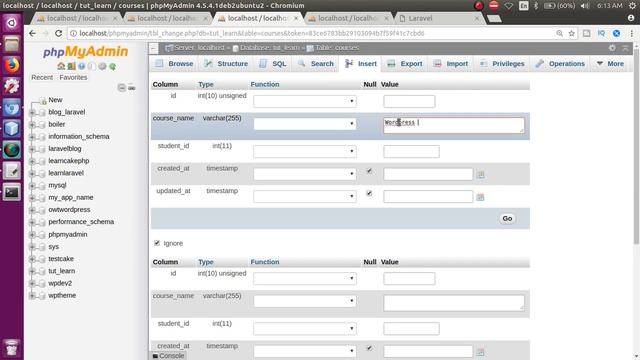Uncheck Null for first created_at row
640x360 pixels.
point(369,171)
